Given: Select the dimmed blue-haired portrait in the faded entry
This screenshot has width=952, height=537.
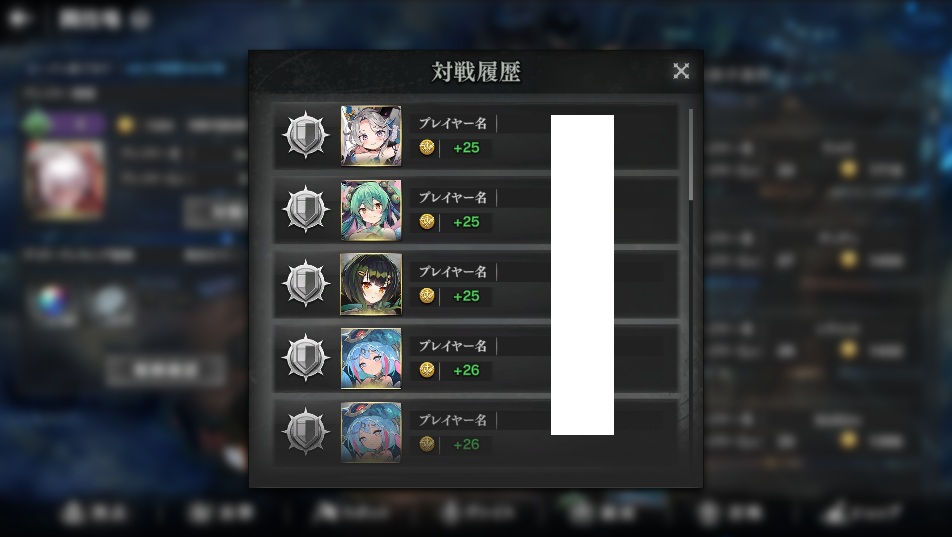Looking at the screenshot, I should (371, 432).
